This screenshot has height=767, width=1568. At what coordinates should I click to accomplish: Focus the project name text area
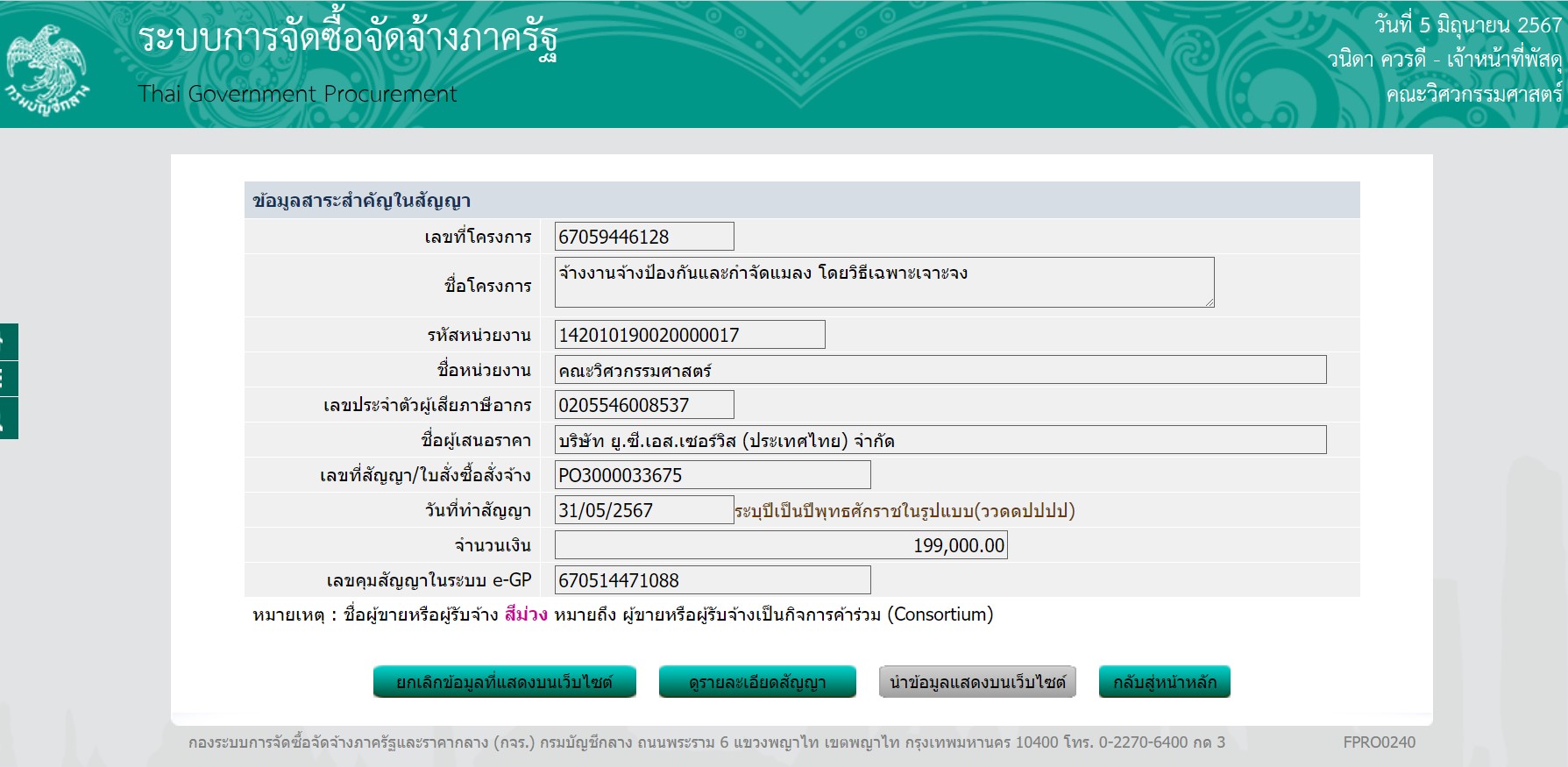(883, 282)
